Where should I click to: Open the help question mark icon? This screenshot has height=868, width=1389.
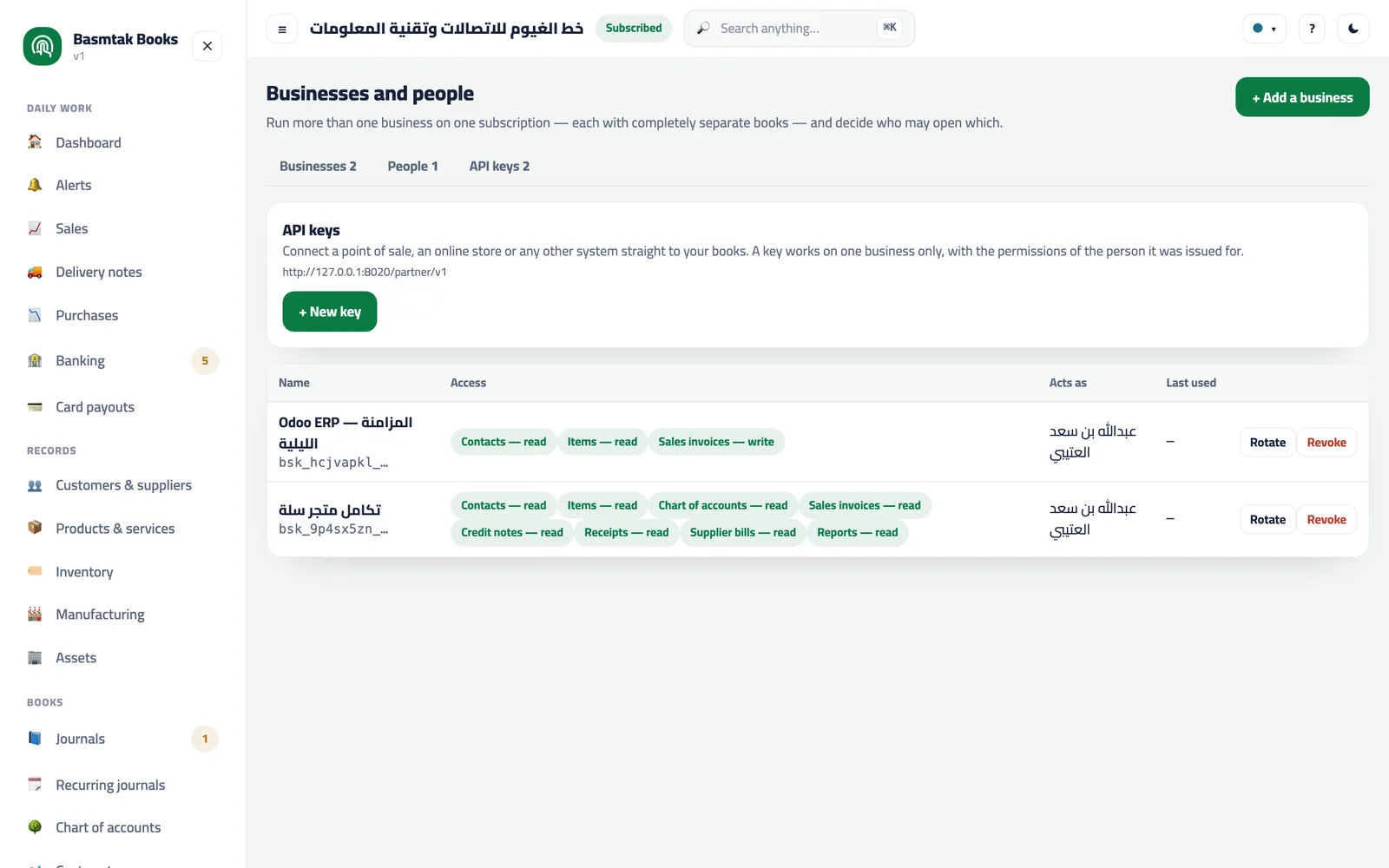[1312, 29]
